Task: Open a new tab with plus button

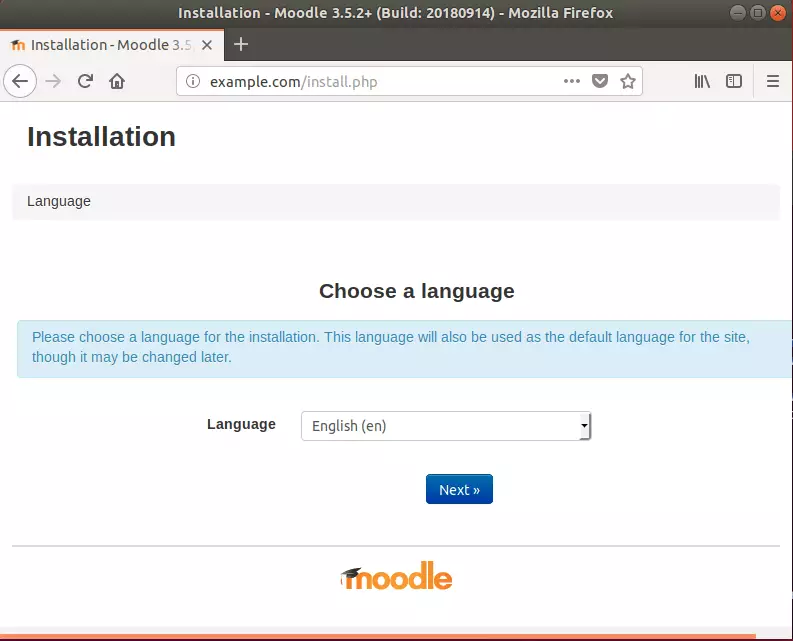Action: [x=241, y=45]
